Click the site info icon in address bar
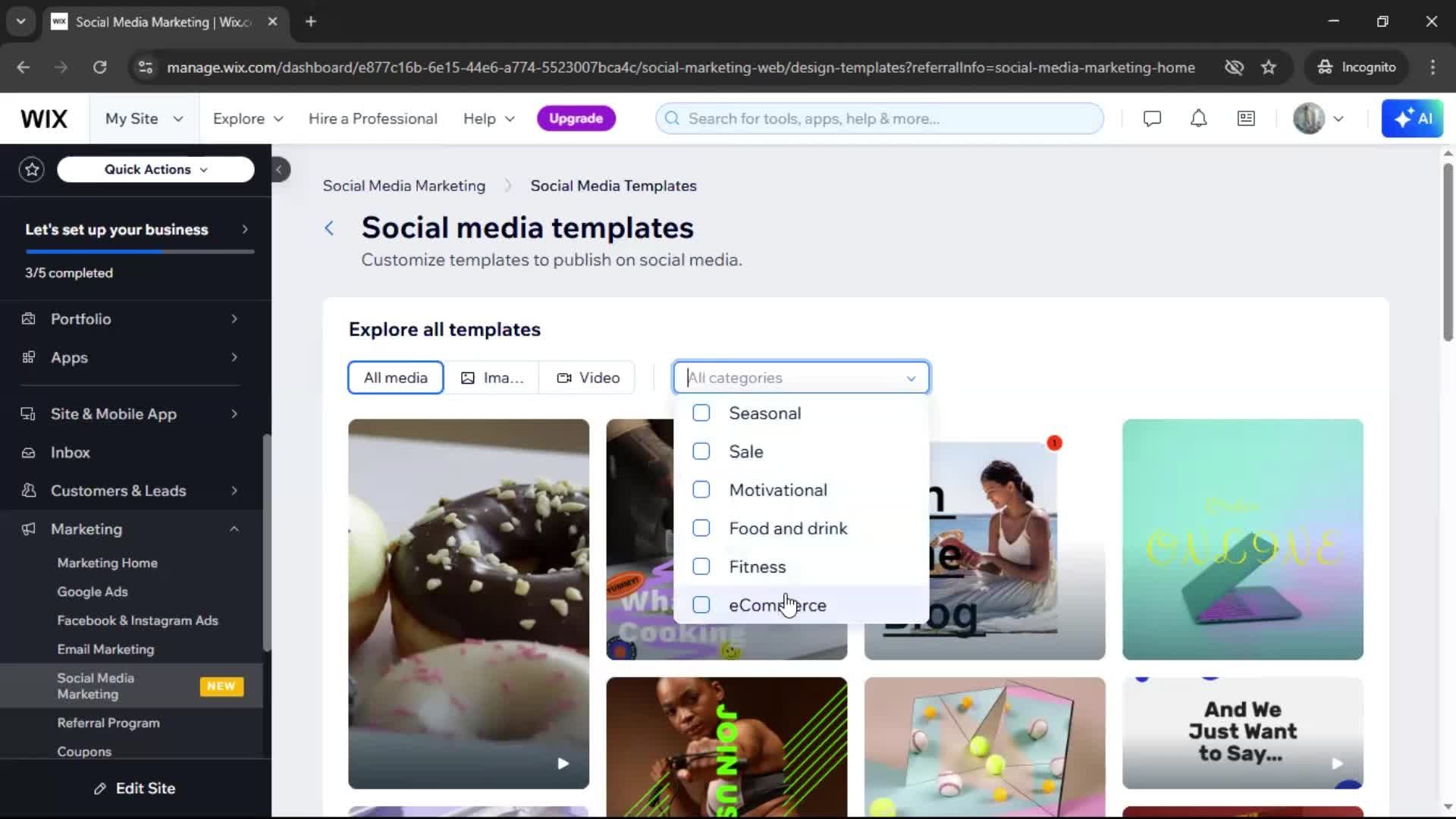 pyautogui.click(x=145, y=67)
